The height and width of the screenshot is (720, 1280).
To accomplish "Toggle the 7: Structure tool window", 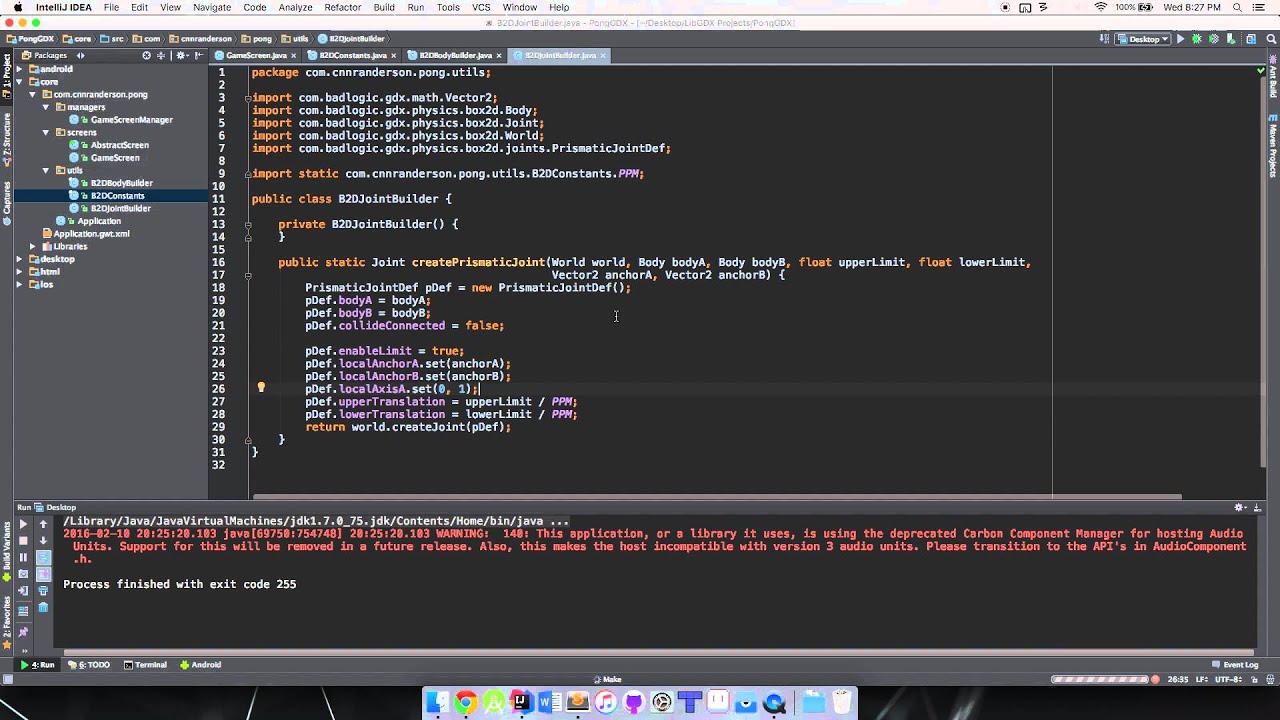I will point(6,139).
